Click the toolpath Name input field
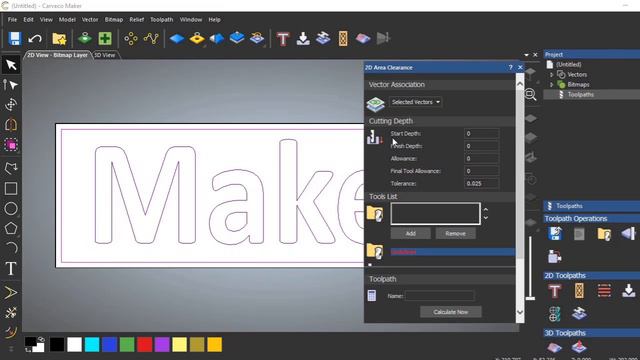The width and height of the screenshot is (640, 360). pos(440,296)
